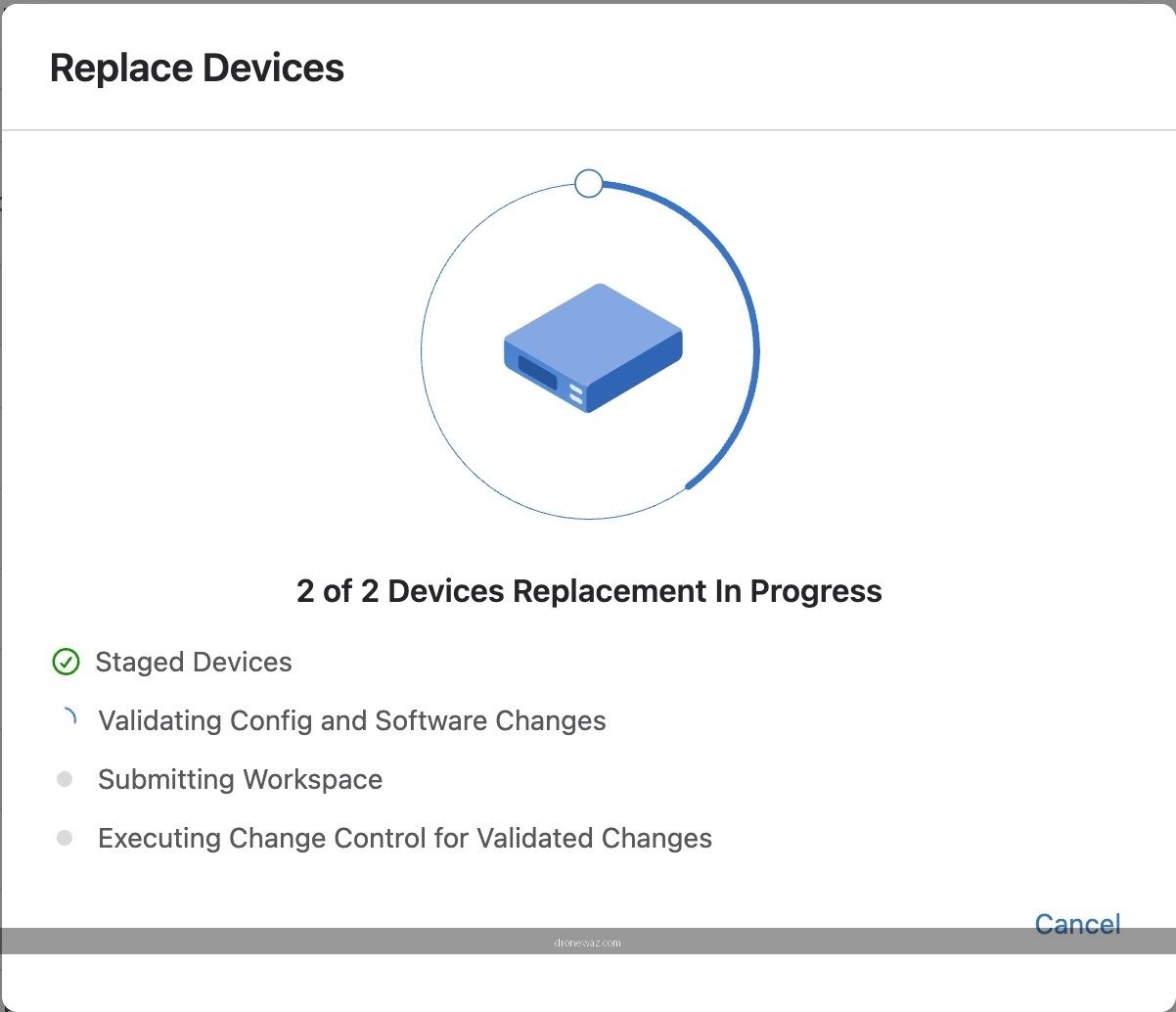Click the 2 of 2 Devices Replacement heading
This screenshot has width=1176, height=1012.
tap(589, 591)
